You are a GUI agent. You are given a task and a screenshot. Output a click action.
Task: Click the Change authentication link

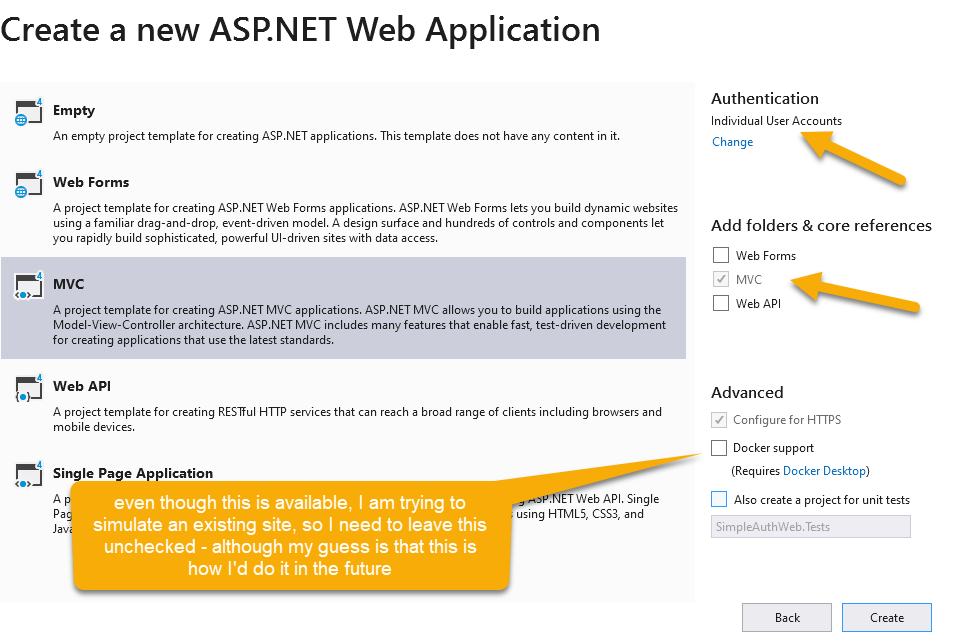[732, 142]
